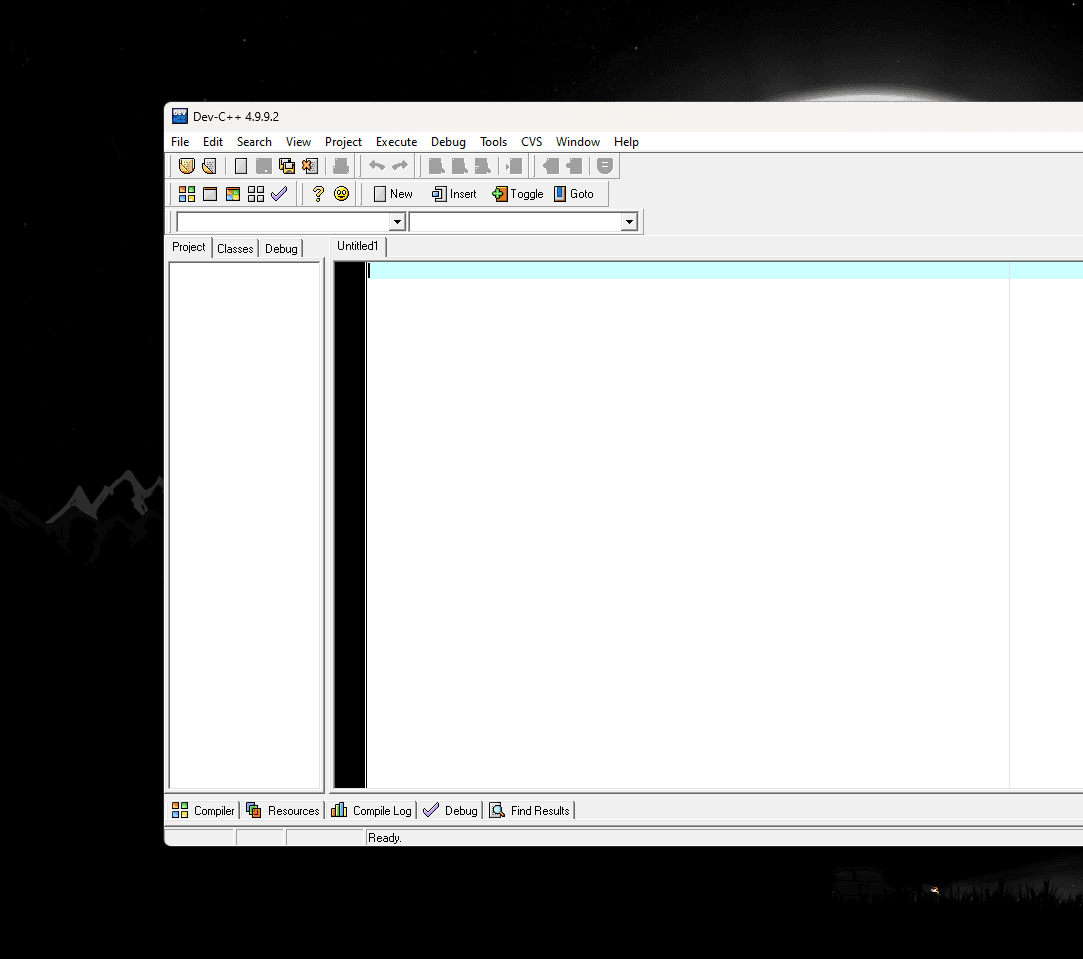Expand the first class browser dropdown arrow

coord(397,222)
